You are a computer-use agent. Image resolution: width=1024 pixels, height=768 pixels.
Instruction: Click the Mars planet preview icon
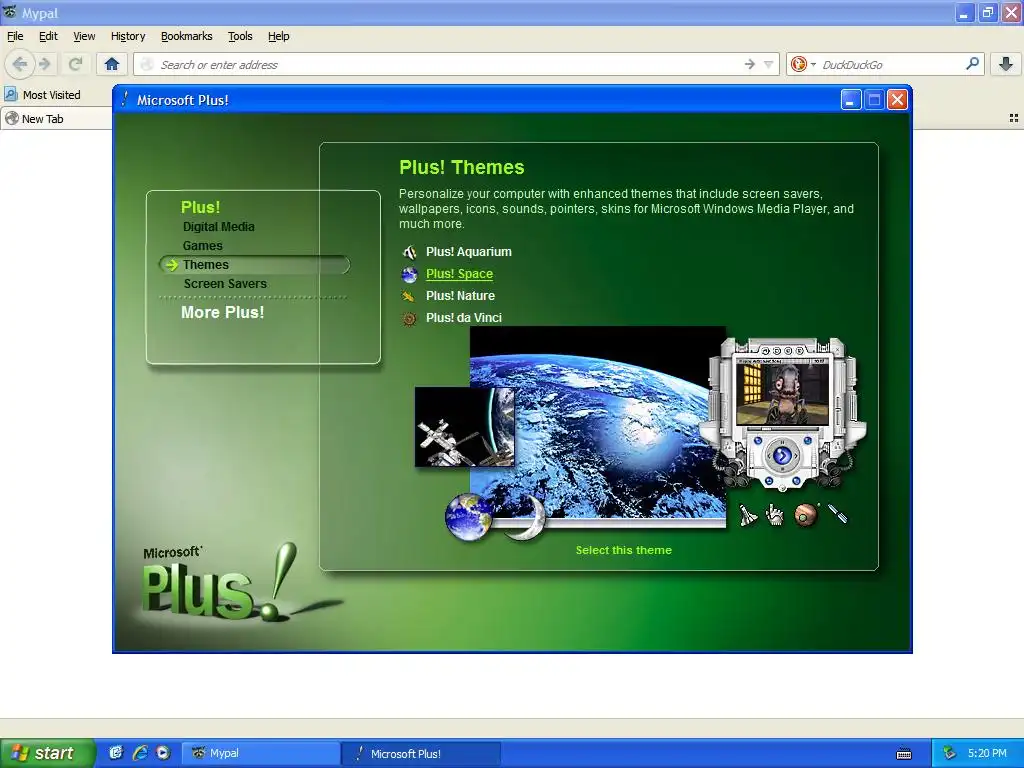[806, 515]
